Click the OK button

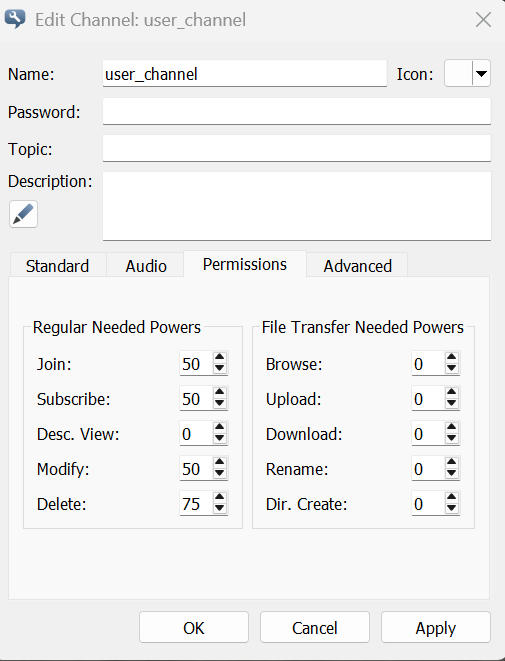[x=194, y=627]
